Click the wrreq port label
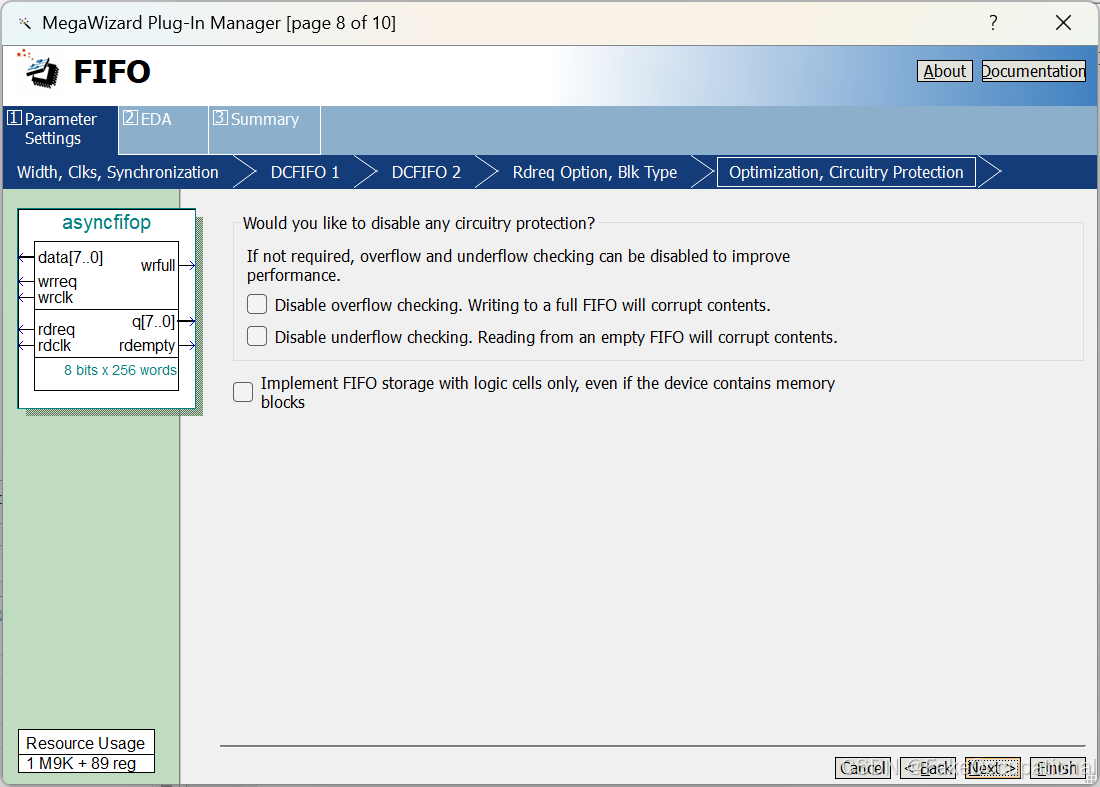Viewport: 1100px width, 787px height. click(58, 281)
